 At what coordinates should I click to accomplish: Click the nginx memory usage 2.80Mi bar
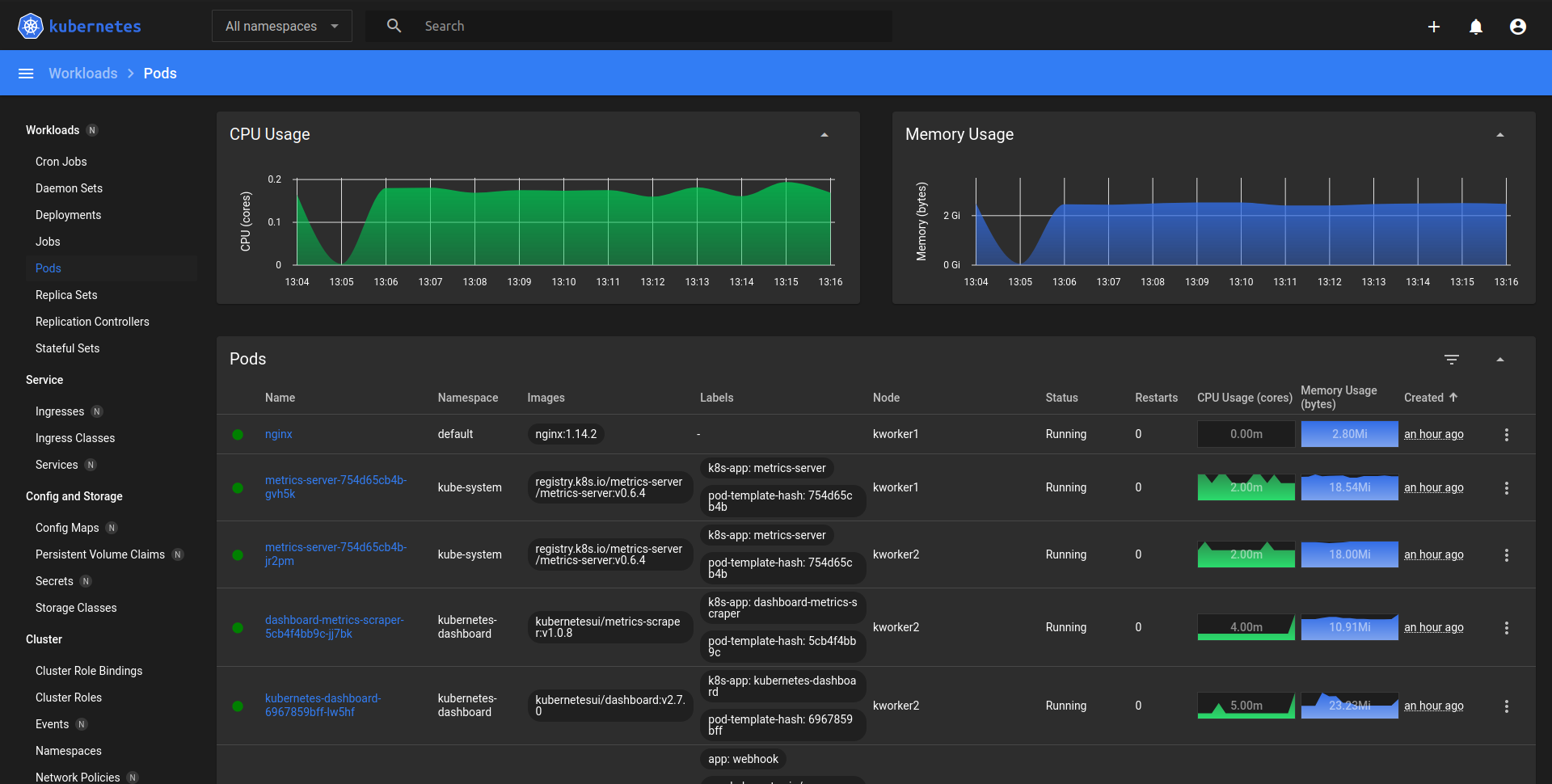[x=1349, y=434]
